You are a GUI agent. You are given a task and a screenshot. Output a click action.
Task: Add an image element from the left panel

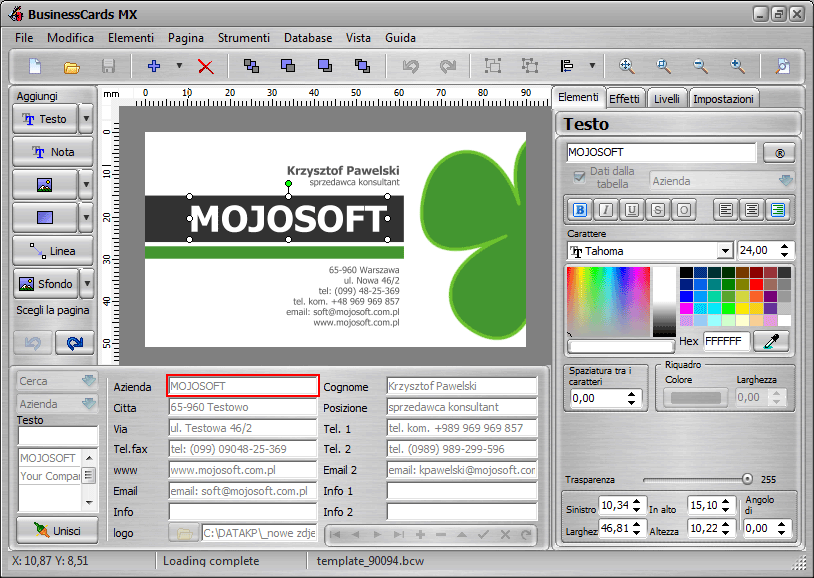[45, 184]
